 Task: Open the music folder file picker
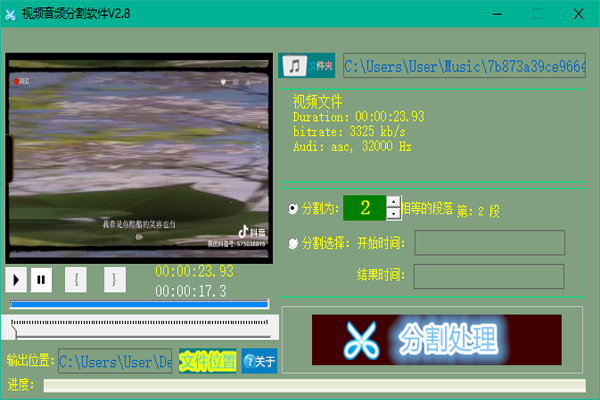pos(307,65)
